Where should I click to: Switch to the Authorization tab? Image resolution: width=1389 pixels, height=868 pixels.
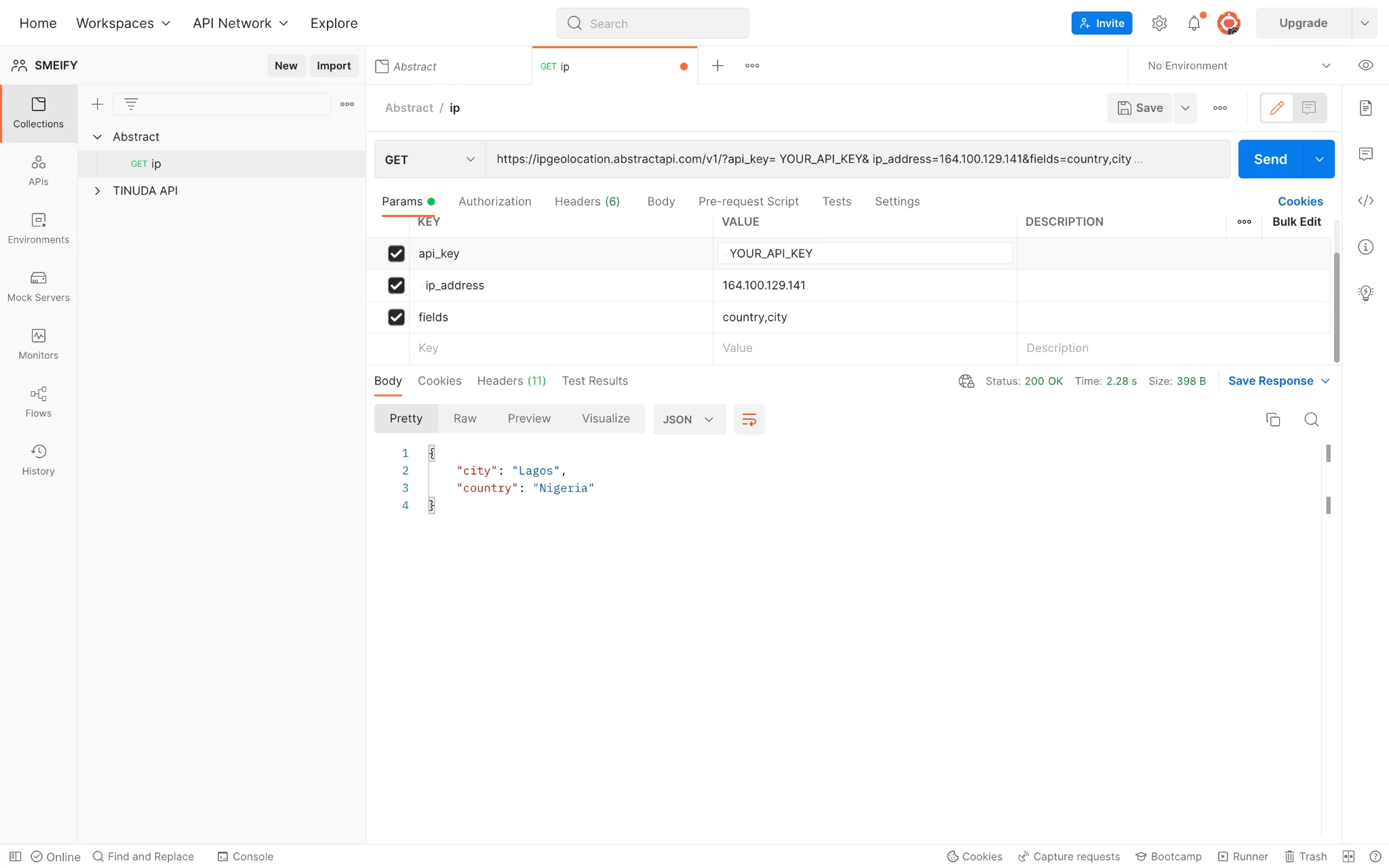click(x=494, y=201)
